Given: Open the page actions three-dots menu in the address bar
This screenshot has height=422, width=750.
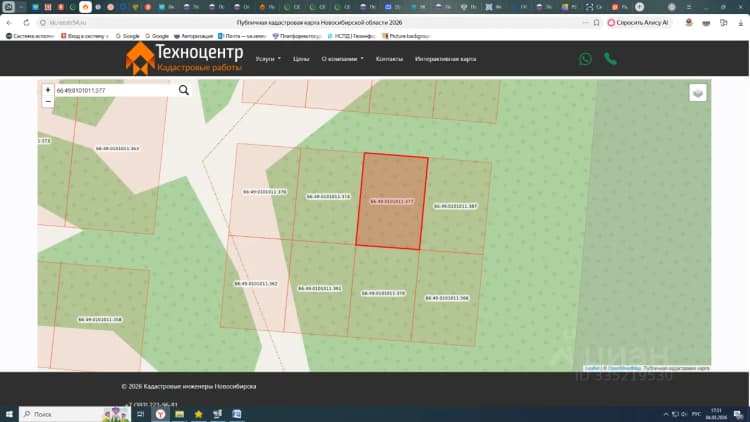Looking at the screenshot, I should (x=585, y=22).
